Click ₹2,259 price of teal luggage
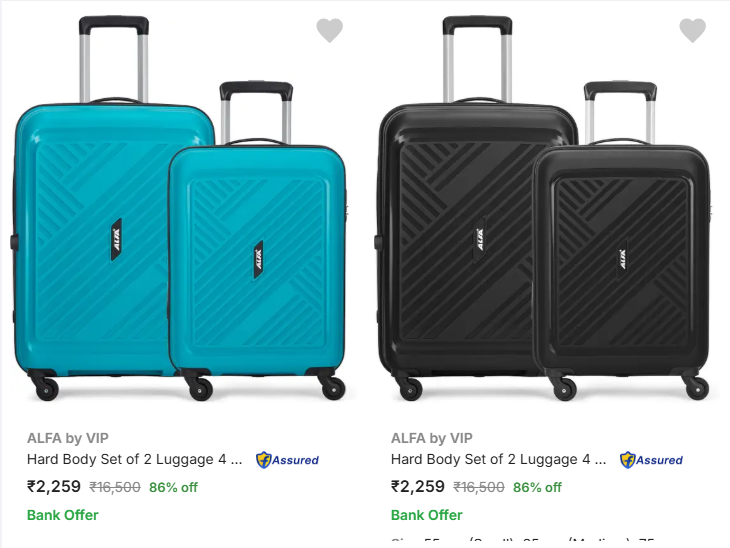 tap(54, 487)
